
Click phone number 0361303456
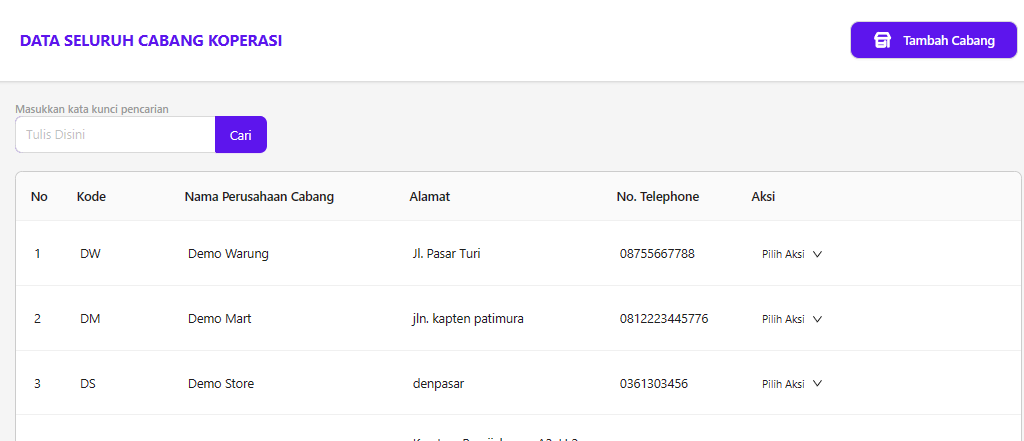pyautogui.click(x=653, y=384)
